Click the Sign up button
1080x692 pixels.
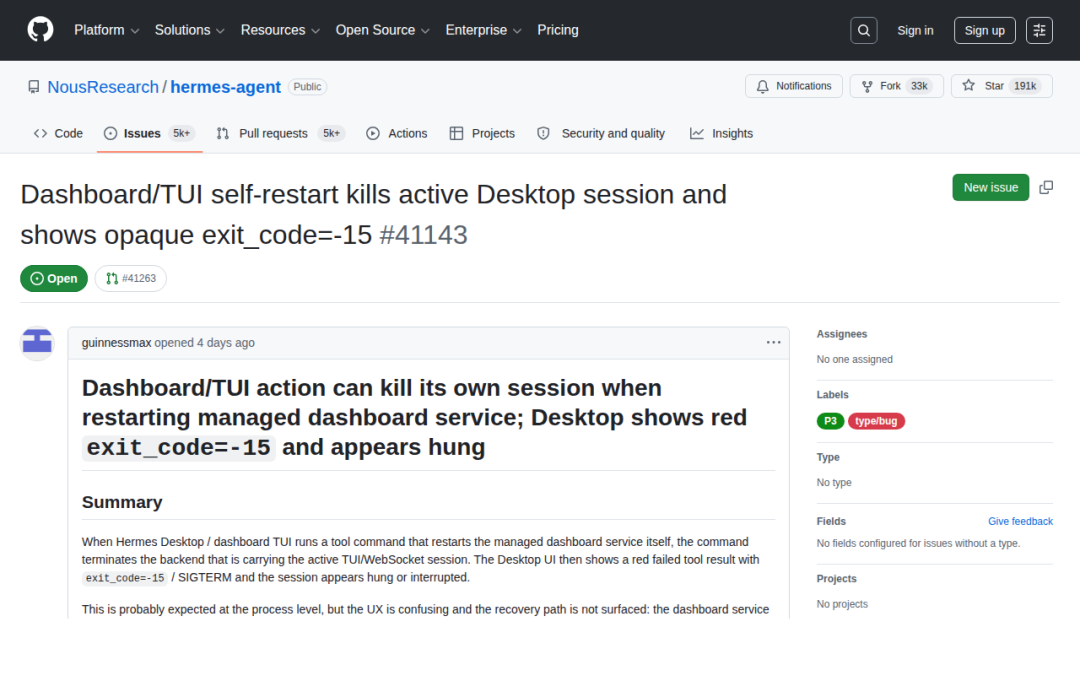click(x=984, y=30)
